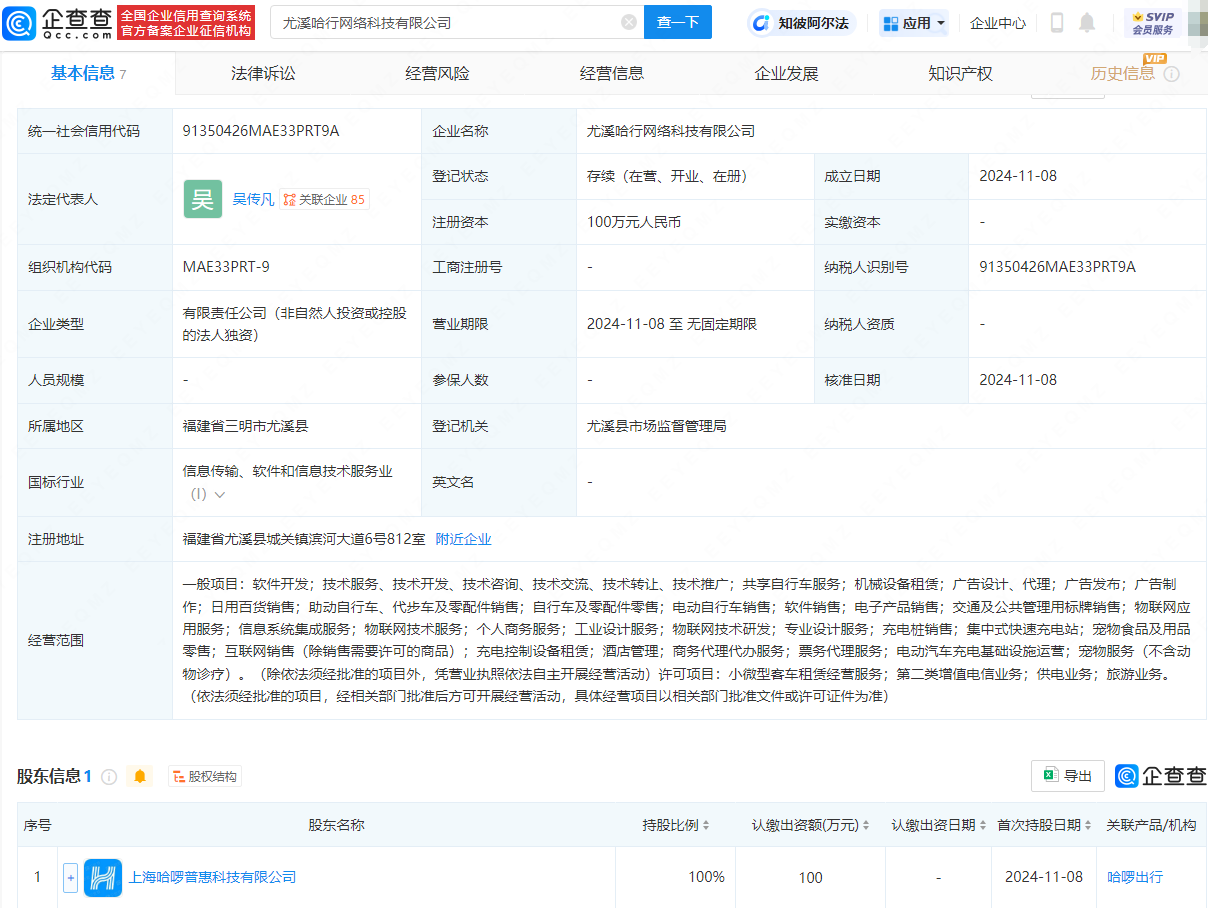The height and width of the screenshot is (908, 1208).
Task: Click the 导出 export button
Action: (x=1067, y=776)
